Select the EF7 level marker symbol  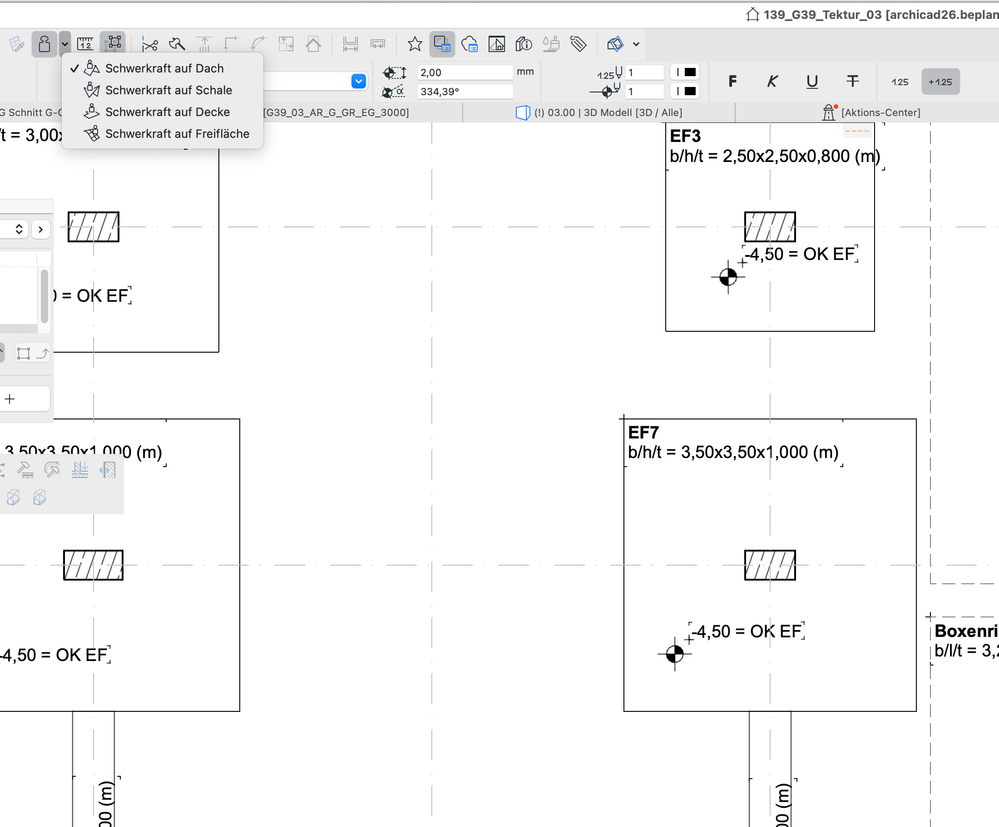(x=675, y=654)
